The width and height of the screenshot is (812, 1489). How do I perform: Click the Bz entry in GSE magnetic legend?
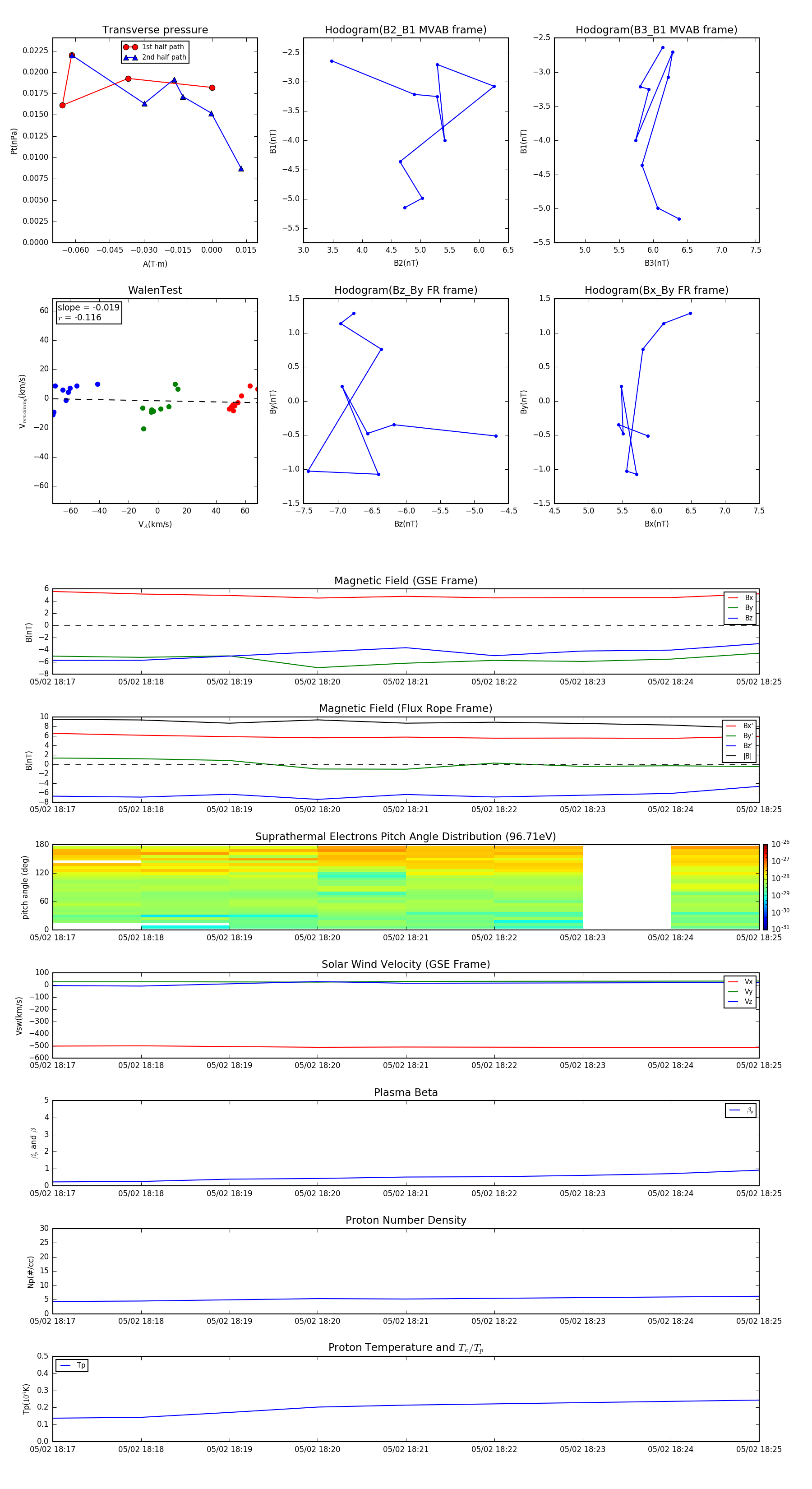coord(740,618)
